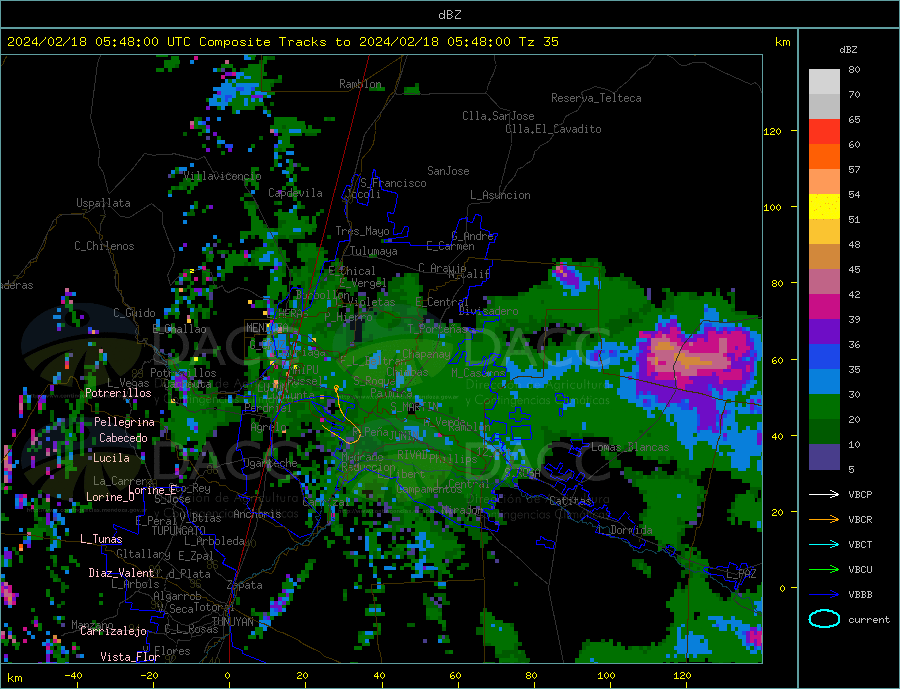Click the Cabecedo station label
Image resolution: width=900 pixels, height=689 pixels.
(123, 438)
